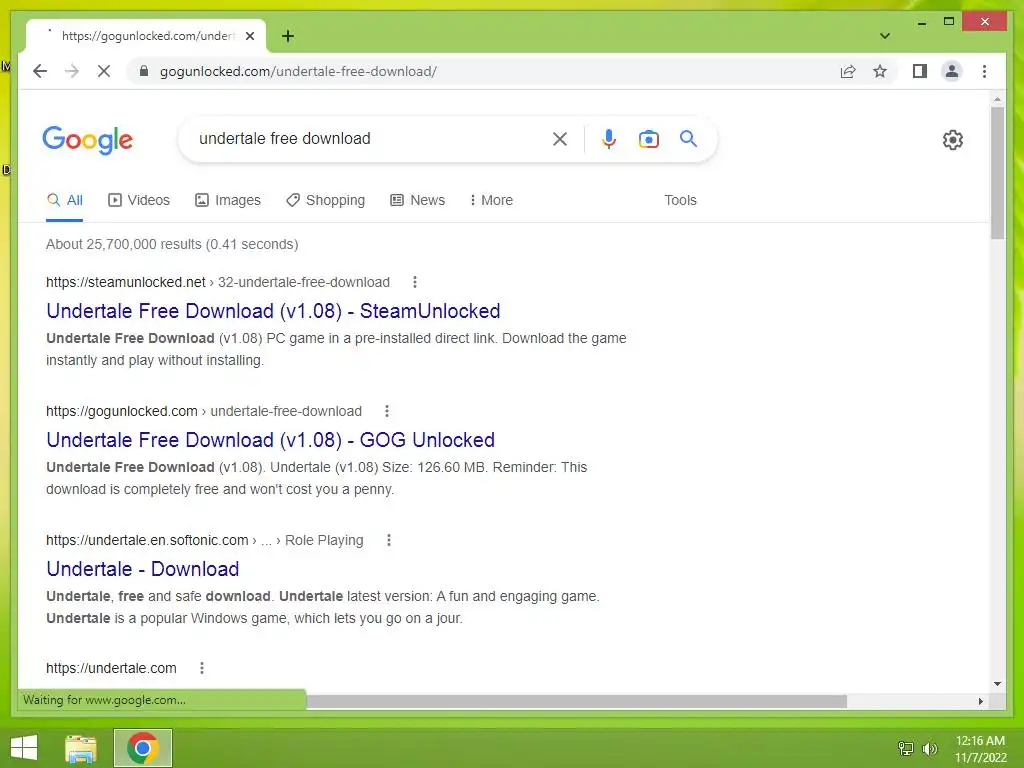The height and width of the screenshot is (768, 1024).
Task: Open the browser side panel icon
Action: [920, 71]
